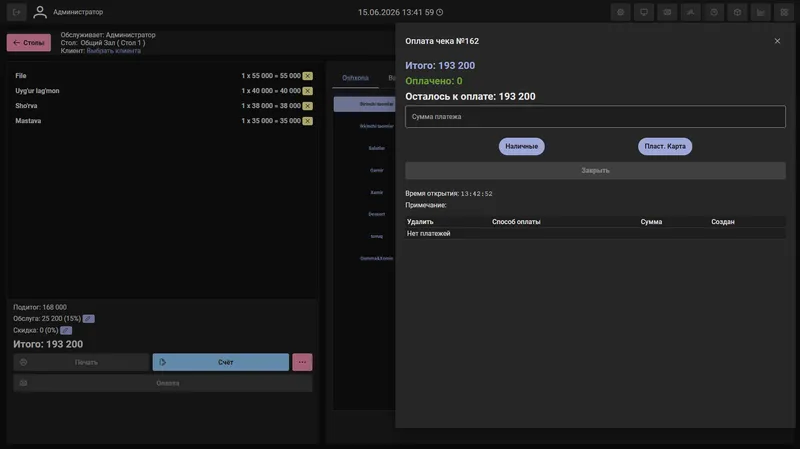Click the Сумма платежа input field
Screen dimensions: 800x449
click(x=595, y=117)
